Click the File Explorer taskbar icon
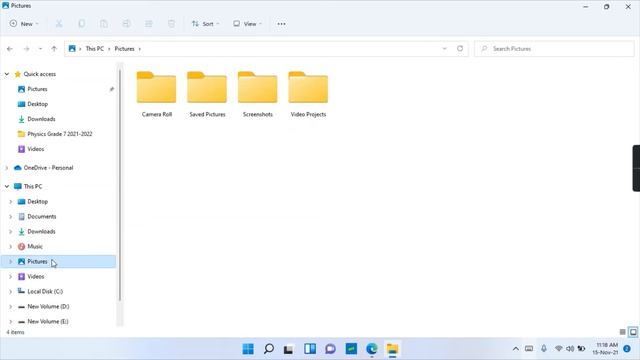This screenshot has height=360, width=640. tap(392, 349)
